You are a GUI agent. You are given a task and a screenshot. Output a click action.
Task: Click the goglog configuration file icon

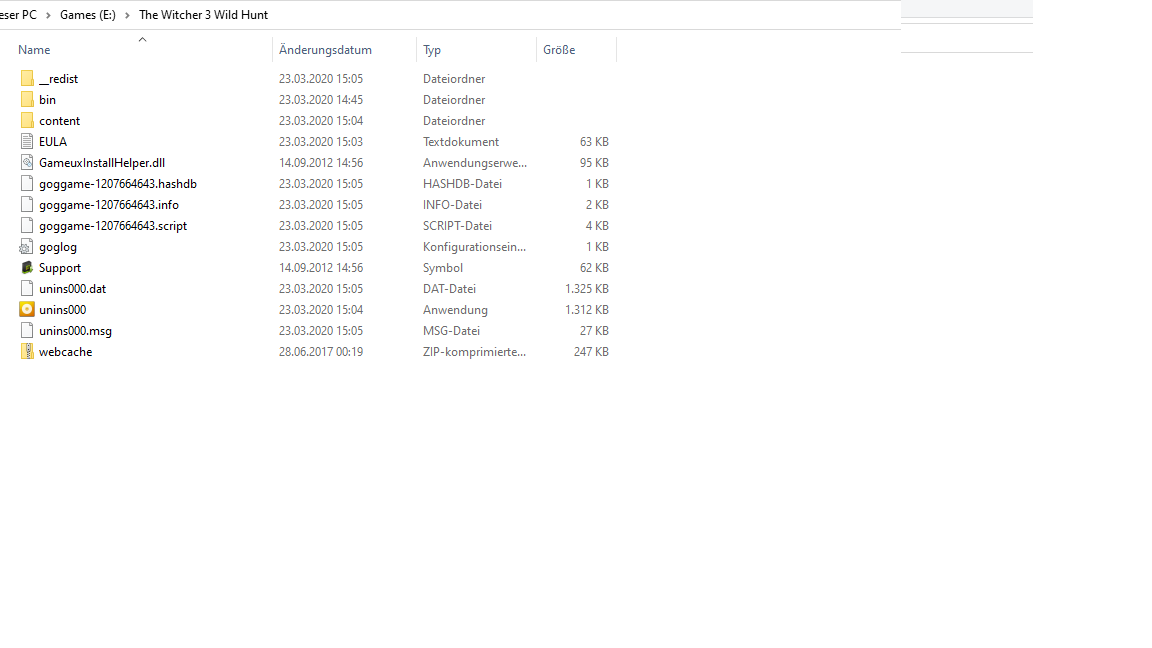(x=27, y=247)
